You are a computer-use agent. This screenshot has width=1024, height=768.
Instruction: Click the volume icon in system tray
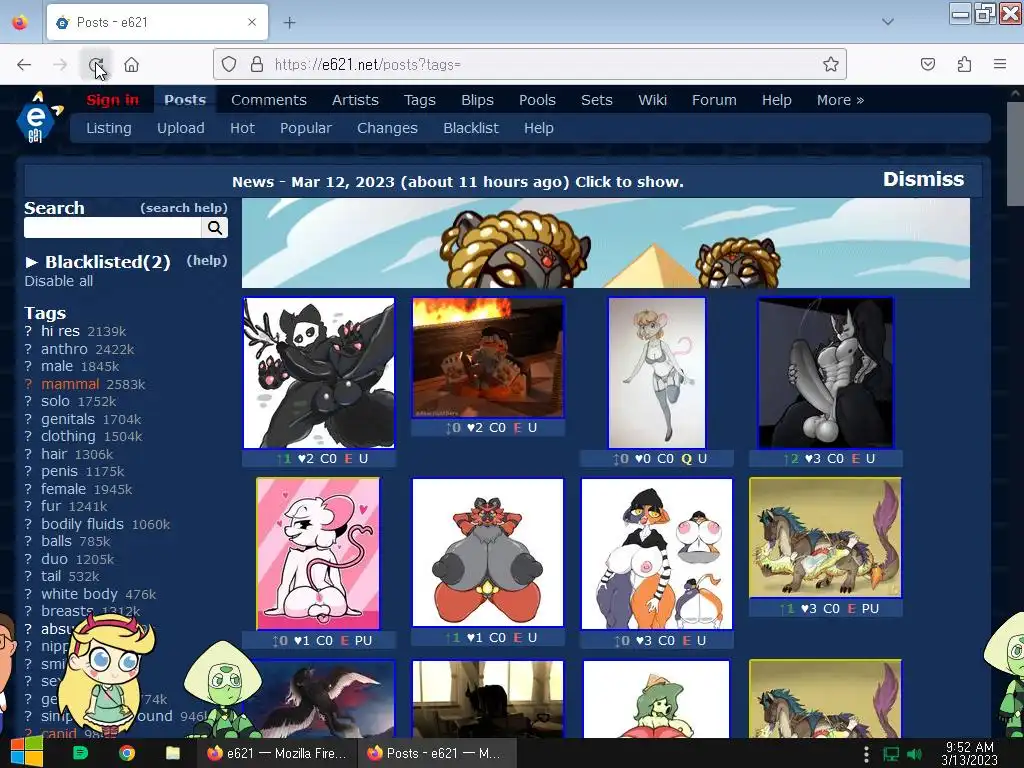[x=915, y=754]
